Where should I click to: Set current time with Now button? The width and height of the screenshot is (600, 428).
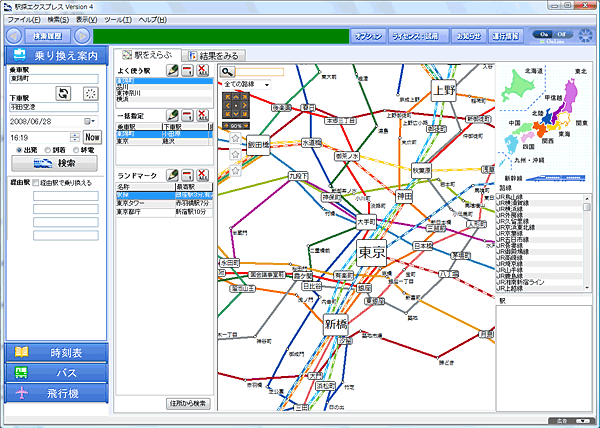click(92, 137)
